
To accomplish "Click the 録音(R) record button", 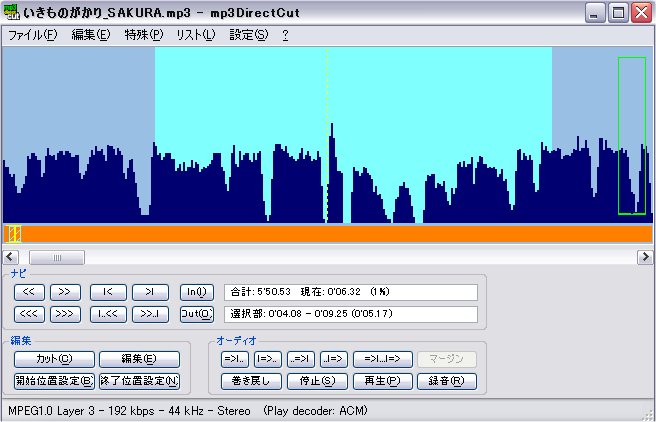I will (447, 381).
